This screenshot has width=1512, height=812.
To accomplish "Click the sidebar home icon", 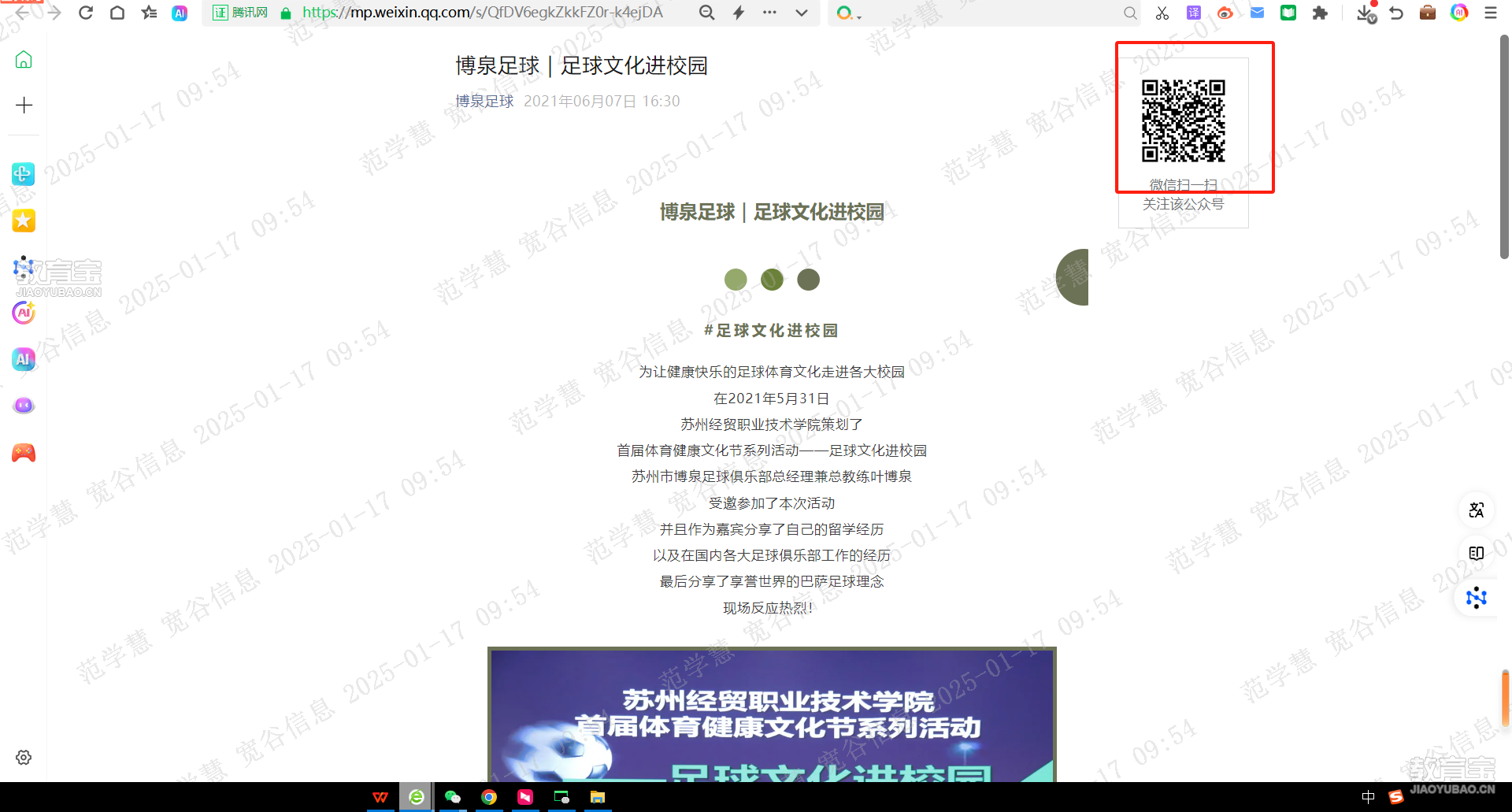I will point(24,60).
